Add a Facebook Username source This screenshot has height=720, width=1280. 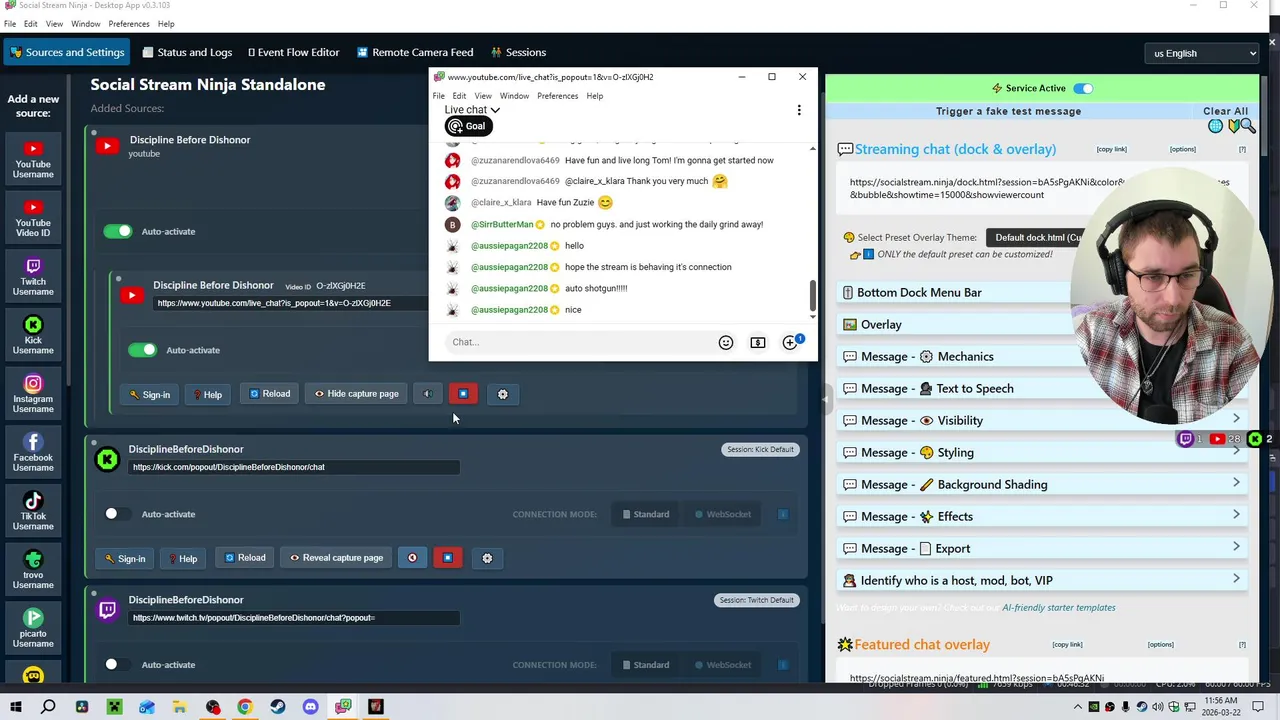33,453
